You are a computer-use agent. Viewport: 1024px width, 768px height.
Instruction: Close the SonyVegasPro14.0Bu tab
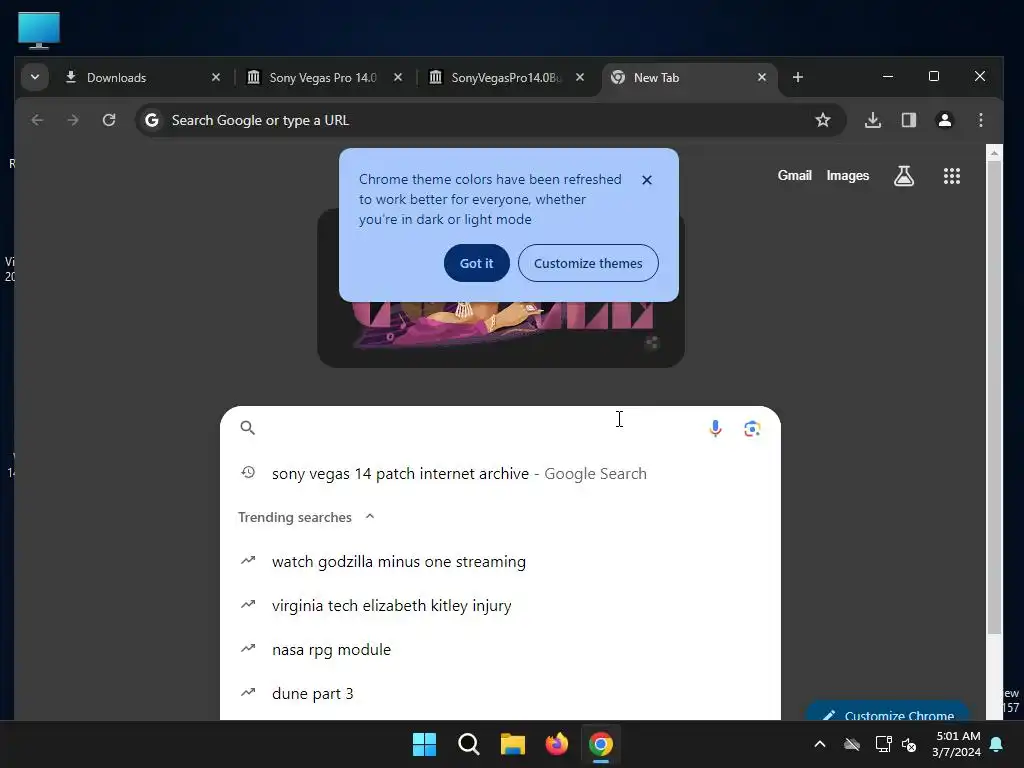(580, 77)
